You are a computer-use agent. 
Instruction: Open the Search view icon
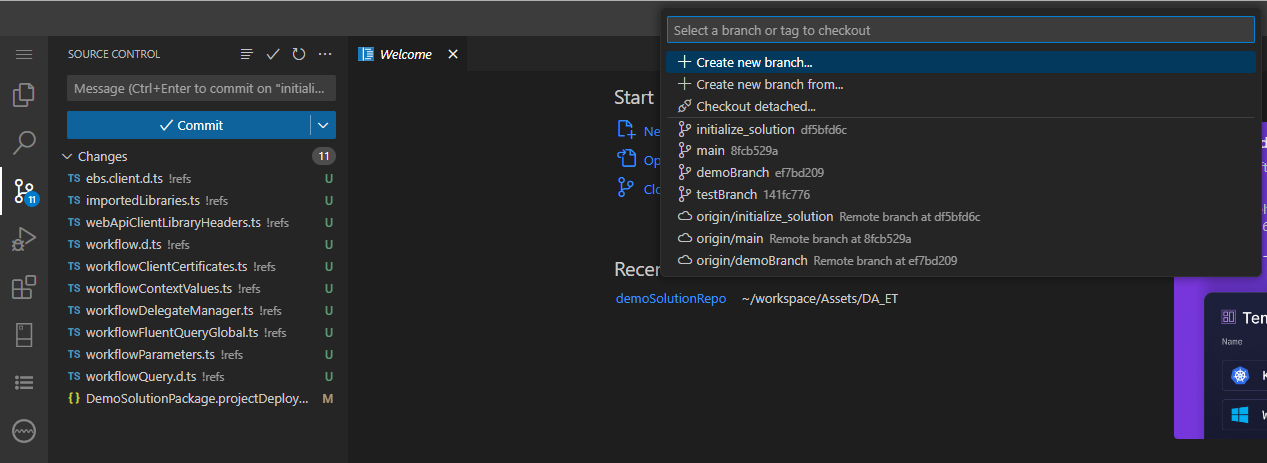click(x=24, y=143)
